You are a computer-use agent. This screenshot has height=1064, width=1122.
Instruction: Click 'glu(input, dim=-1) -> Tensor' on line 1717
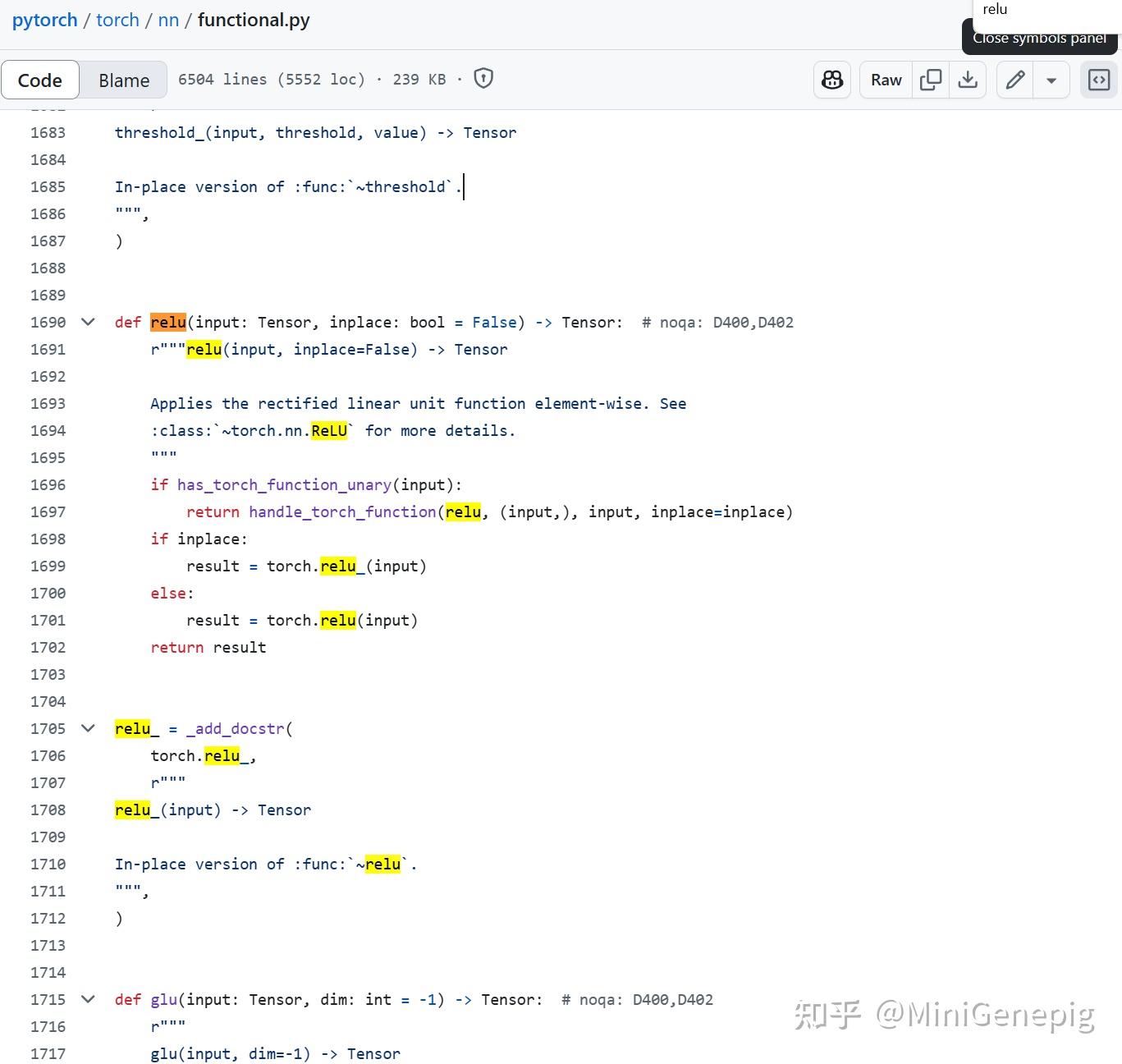tap(276, 1053)
